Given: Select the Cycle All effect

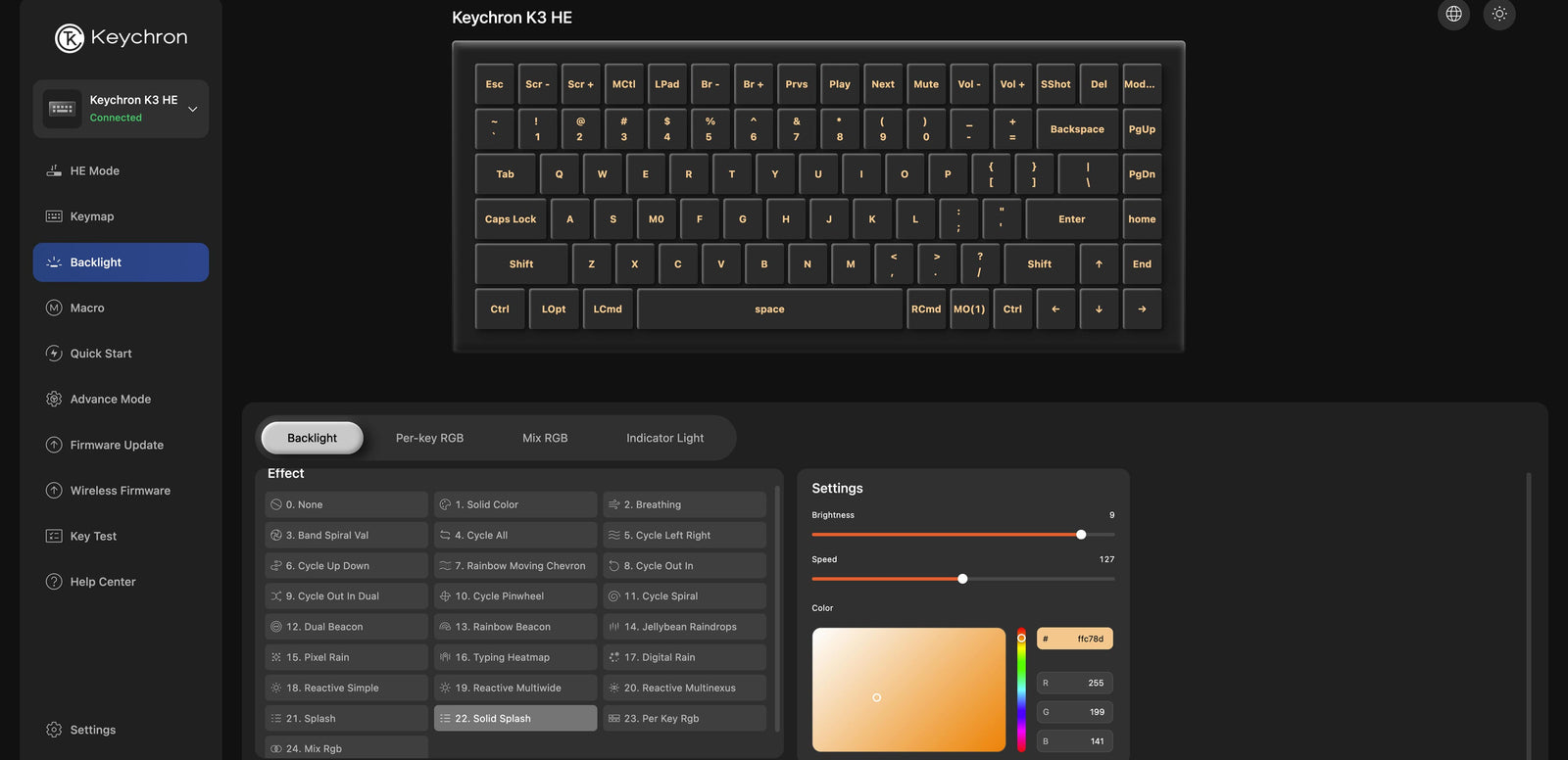Looking at the screenshot, I should click(x=514, y=536).
